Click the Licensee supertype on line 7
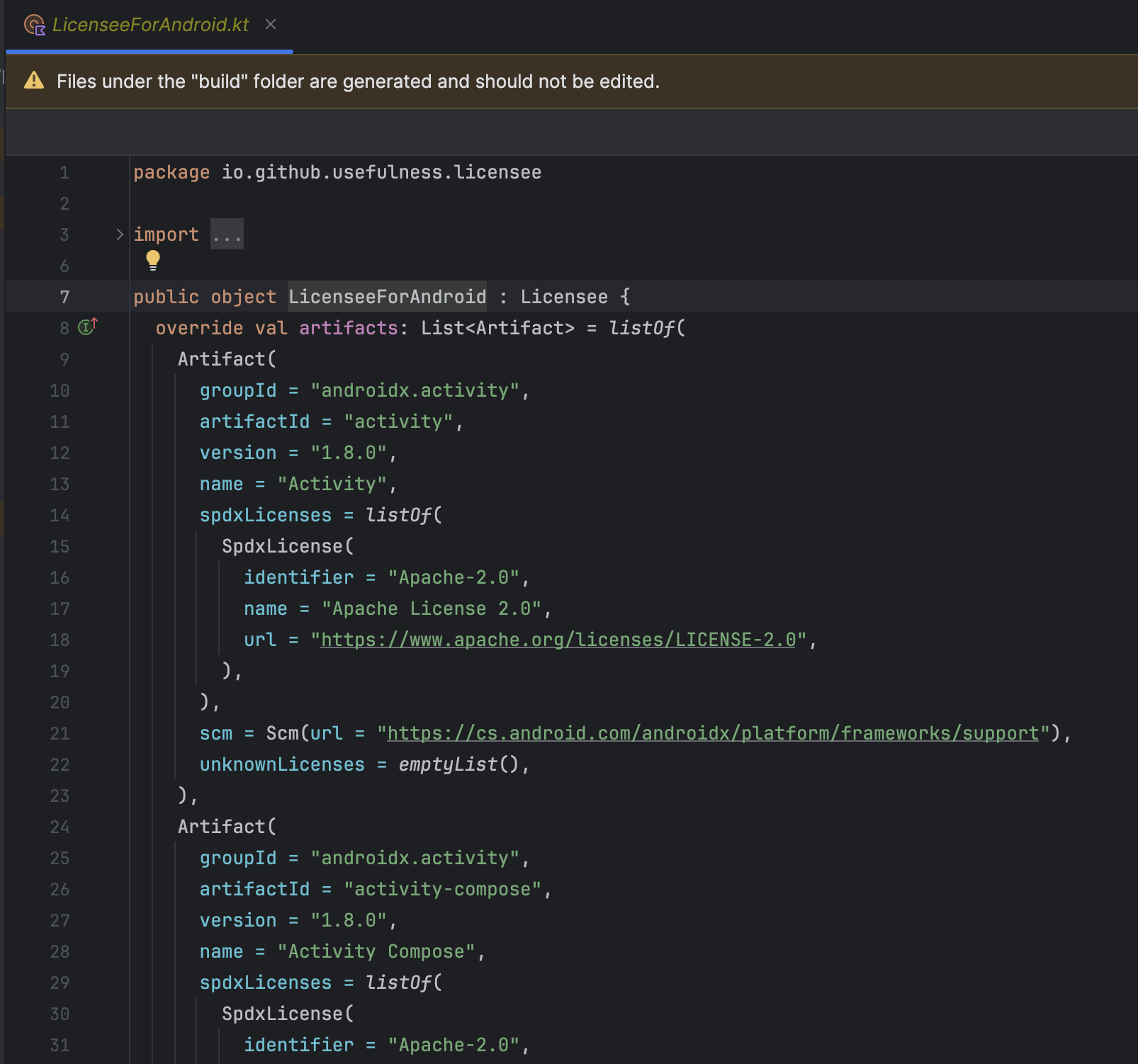 pos(564,297)
